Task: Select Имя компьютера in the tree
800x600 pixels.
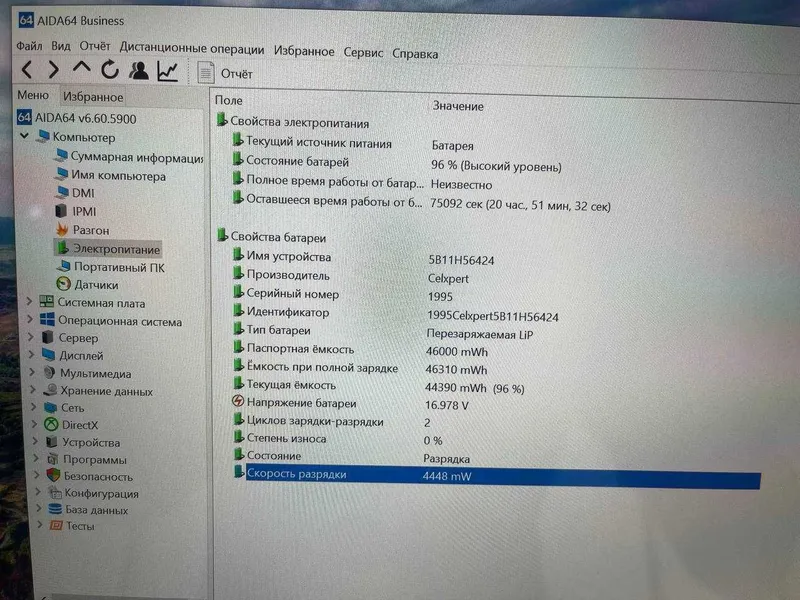Action: pyautogui.click(x=110, y=175)
